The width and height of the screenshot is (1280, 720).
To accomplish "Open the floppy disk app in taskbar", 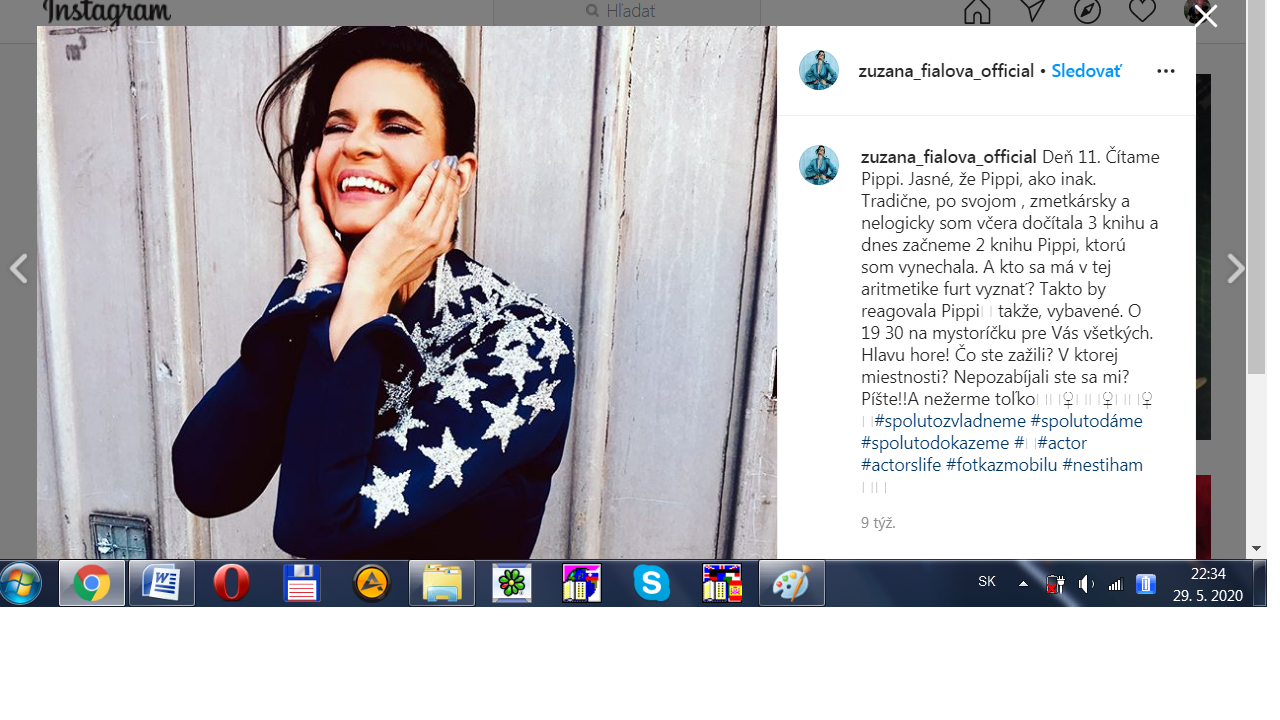I will [x=301, y=583].
